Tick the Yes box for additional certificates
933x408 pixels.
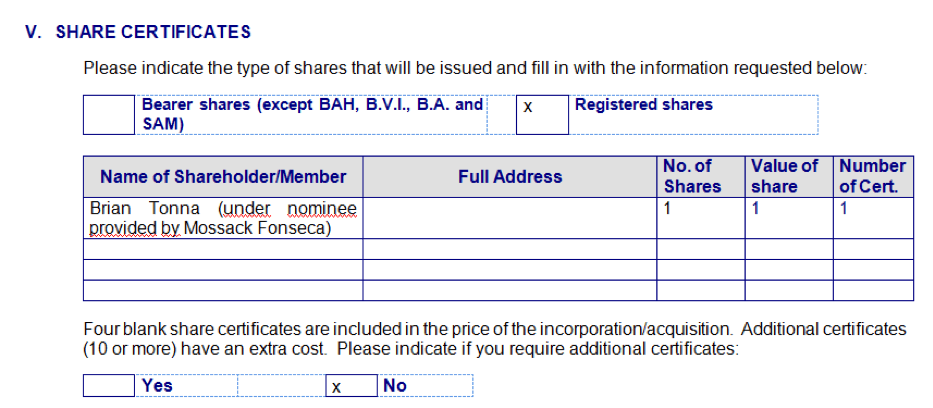(108, 386)
